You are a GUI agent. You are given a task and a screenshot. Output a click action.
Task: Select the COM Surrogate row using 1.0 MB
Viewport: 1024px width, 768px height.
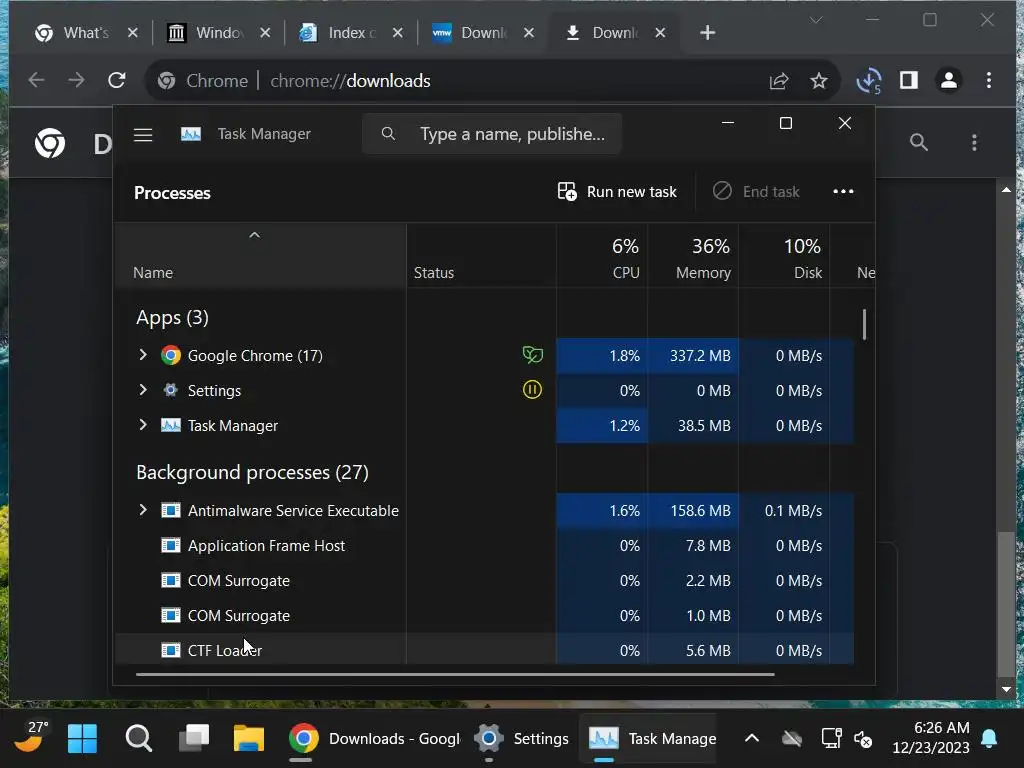click(x=485, y=615)
